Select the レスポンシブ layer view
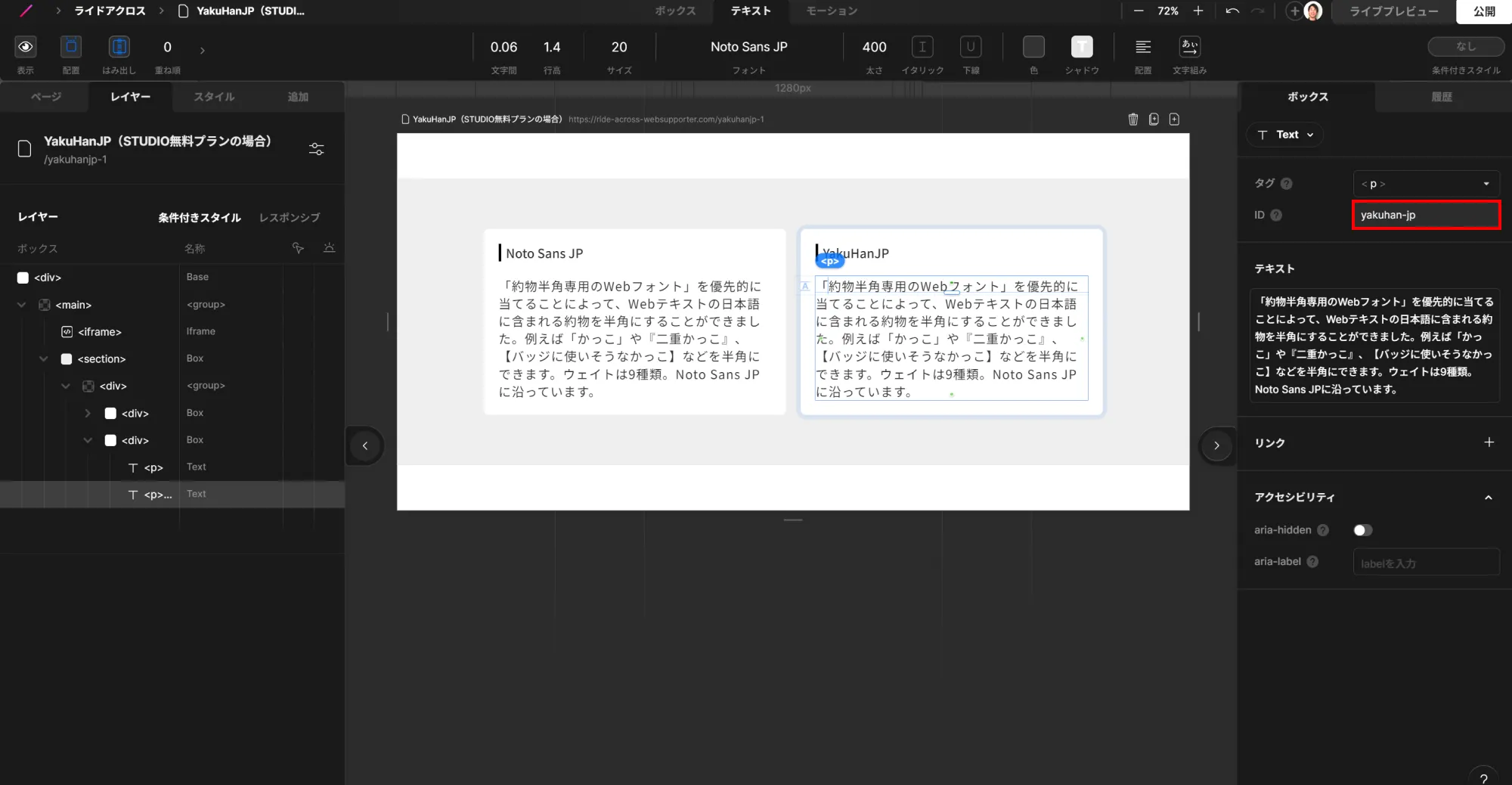Viewport: 1512px width, 785px height. click(290, 218)
